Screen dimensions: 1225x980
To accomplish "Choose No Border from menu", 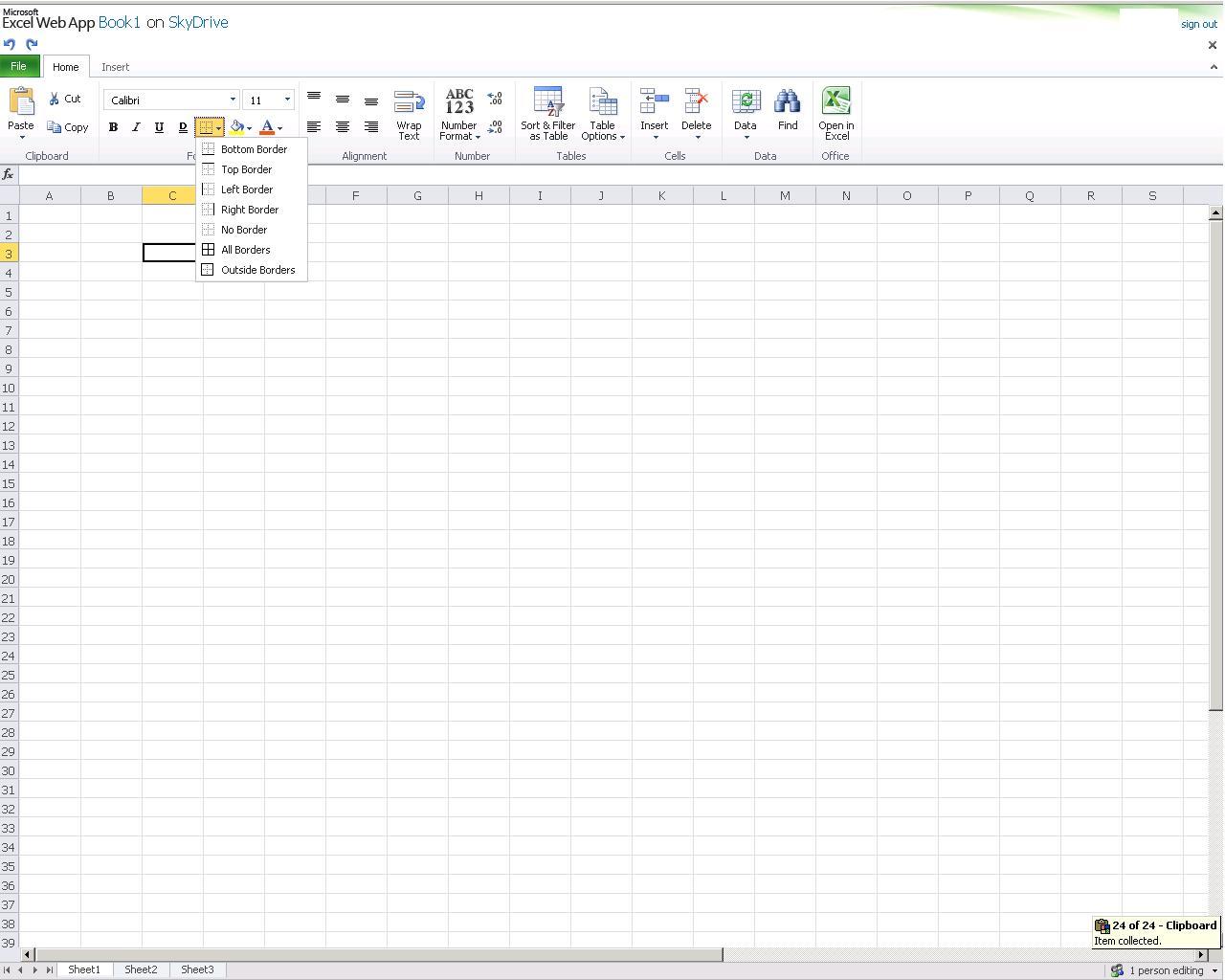I will tap(252, 230).
